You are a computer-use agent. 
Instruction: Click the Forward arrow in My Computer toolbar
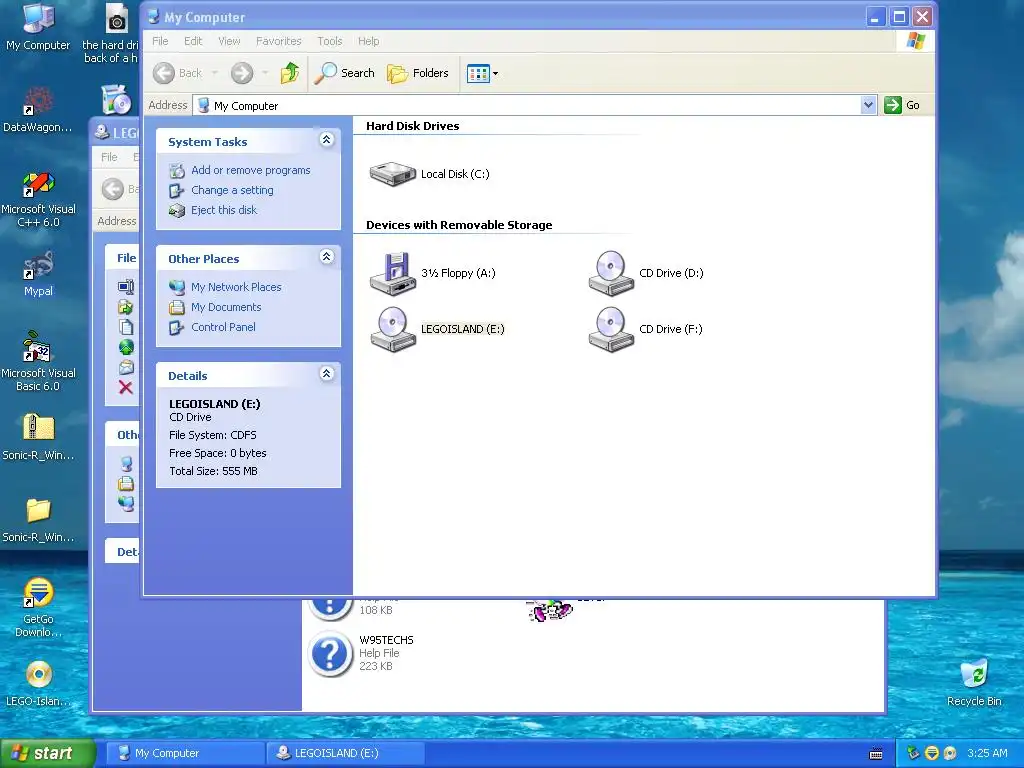coord(242,73)
